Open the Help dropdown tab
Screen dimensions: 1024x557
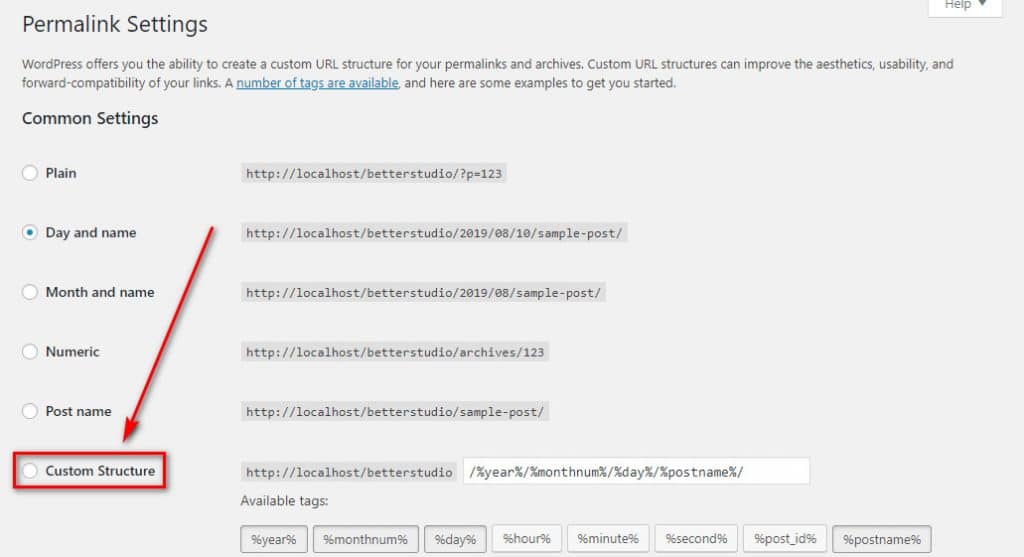965,6
